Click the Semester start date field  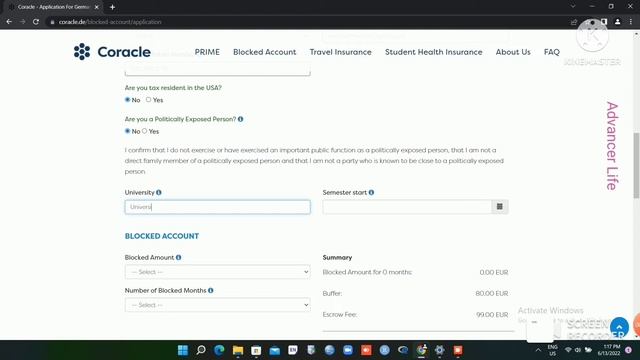click(407, 207)
